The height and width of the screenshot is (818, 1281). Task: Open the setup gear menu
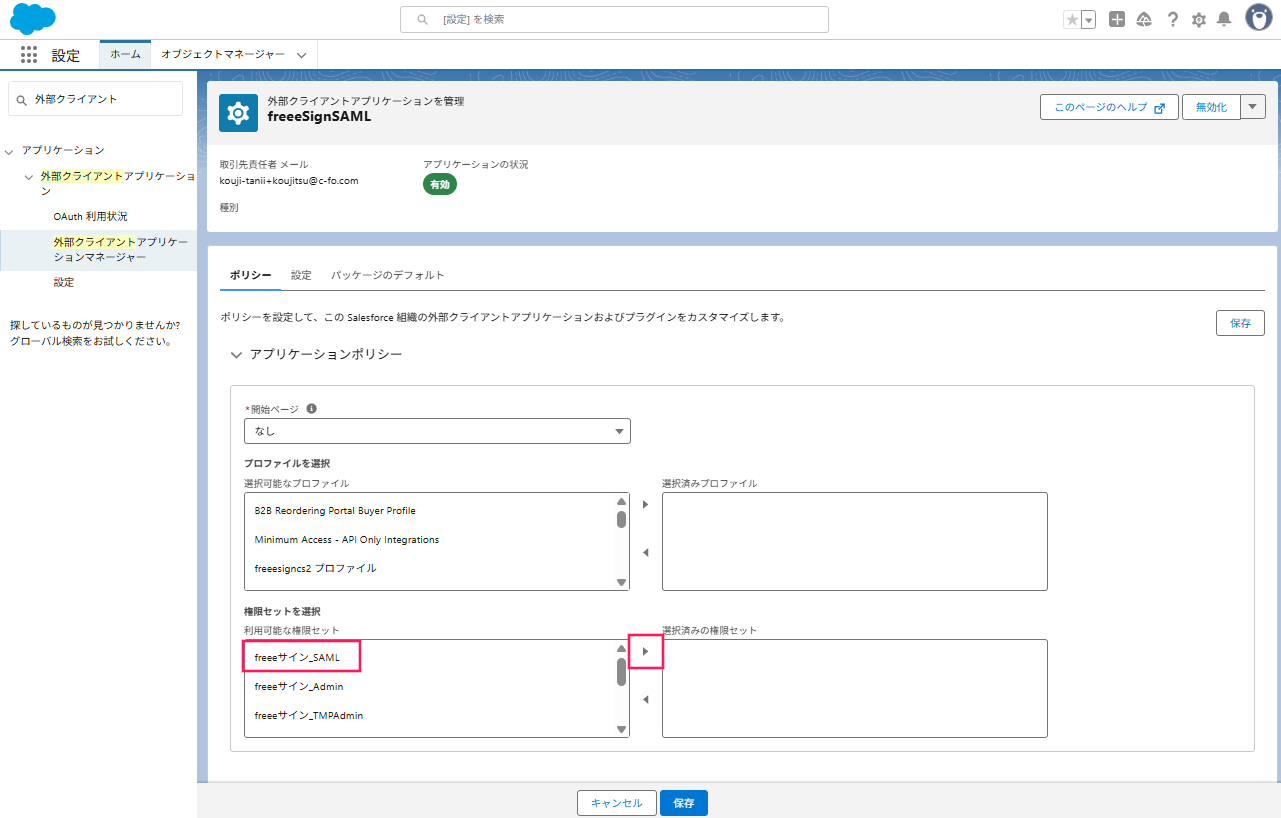pos(1198,19)
